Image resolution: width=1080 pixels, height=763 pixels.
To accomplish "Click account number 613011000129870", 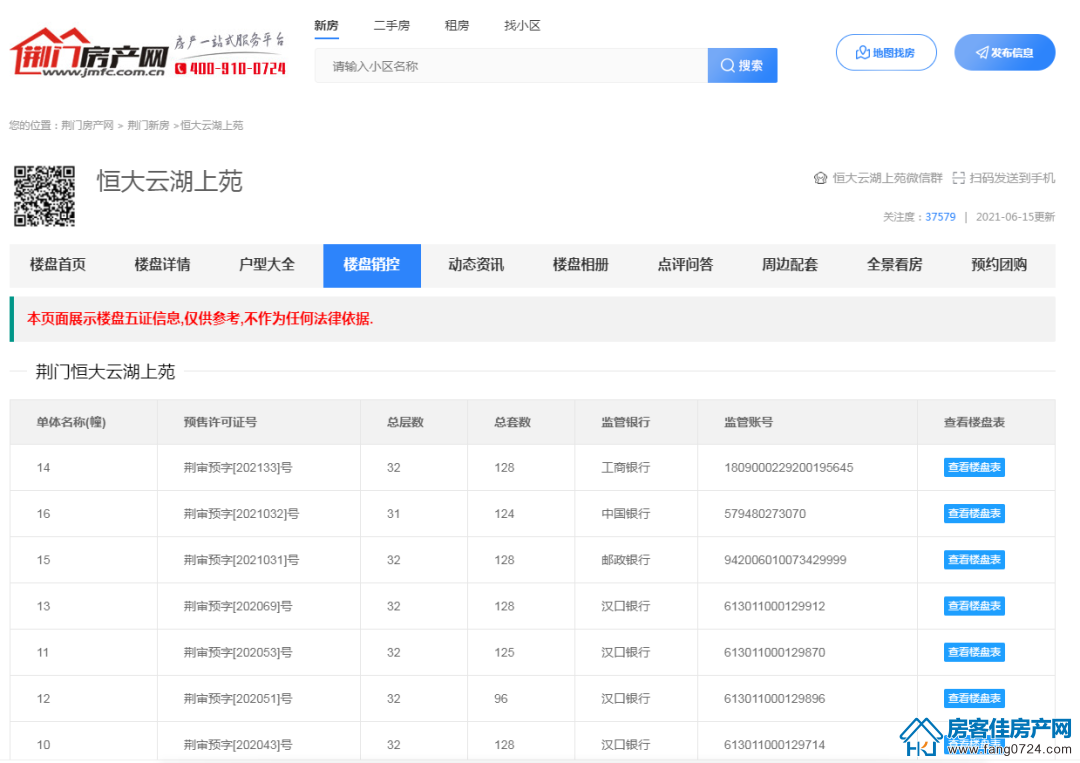I will (774, 652).
